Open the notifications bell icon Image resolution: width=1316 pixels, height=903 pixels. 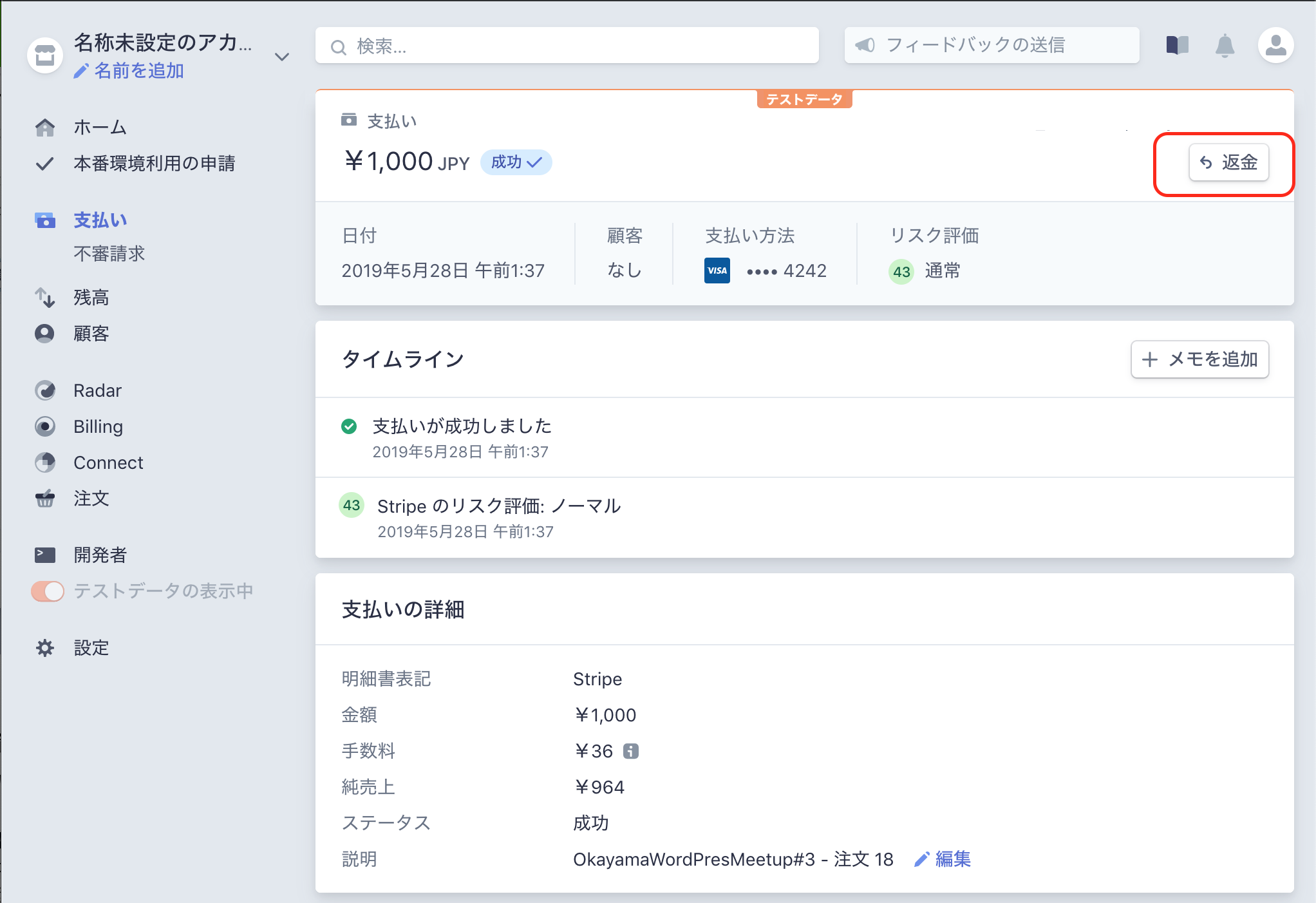click(x=1226, y=45)
